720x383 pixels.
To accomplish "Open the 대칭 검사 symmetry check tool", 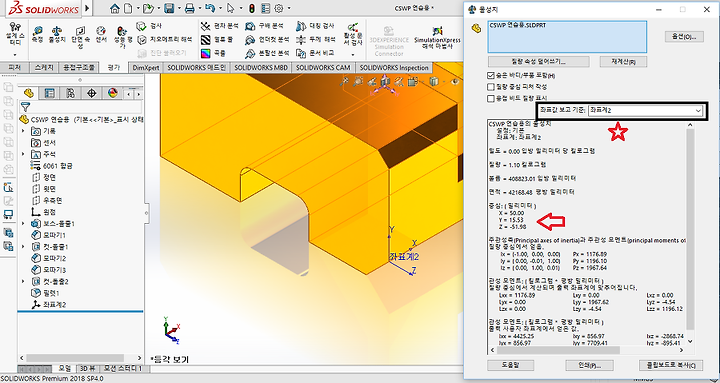I will tap(315, 26).
